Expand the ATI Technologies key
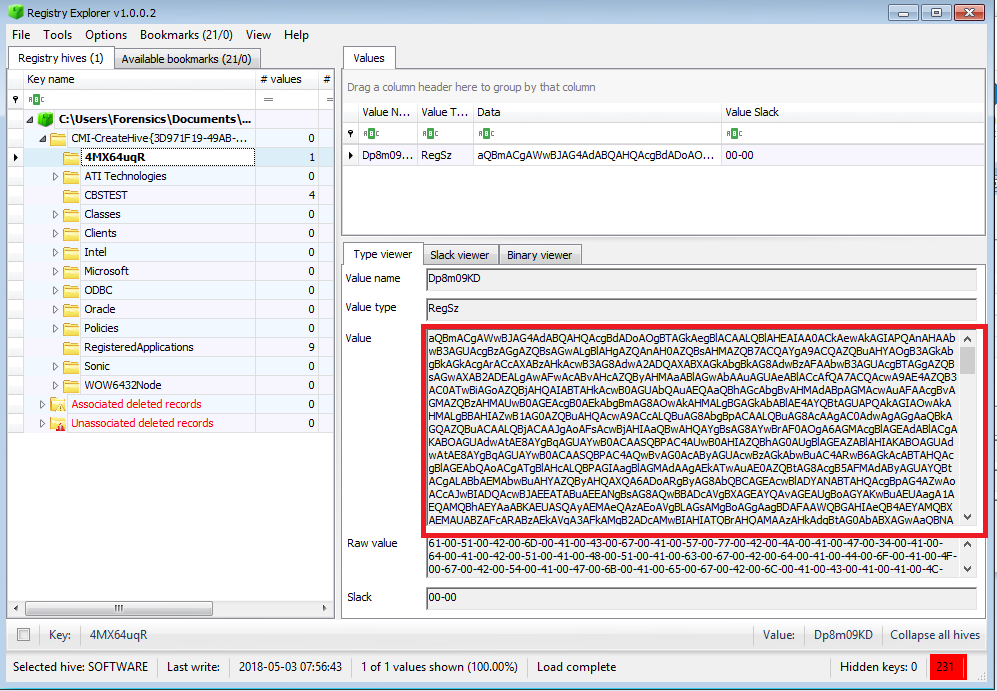 (x=57, y=175)
